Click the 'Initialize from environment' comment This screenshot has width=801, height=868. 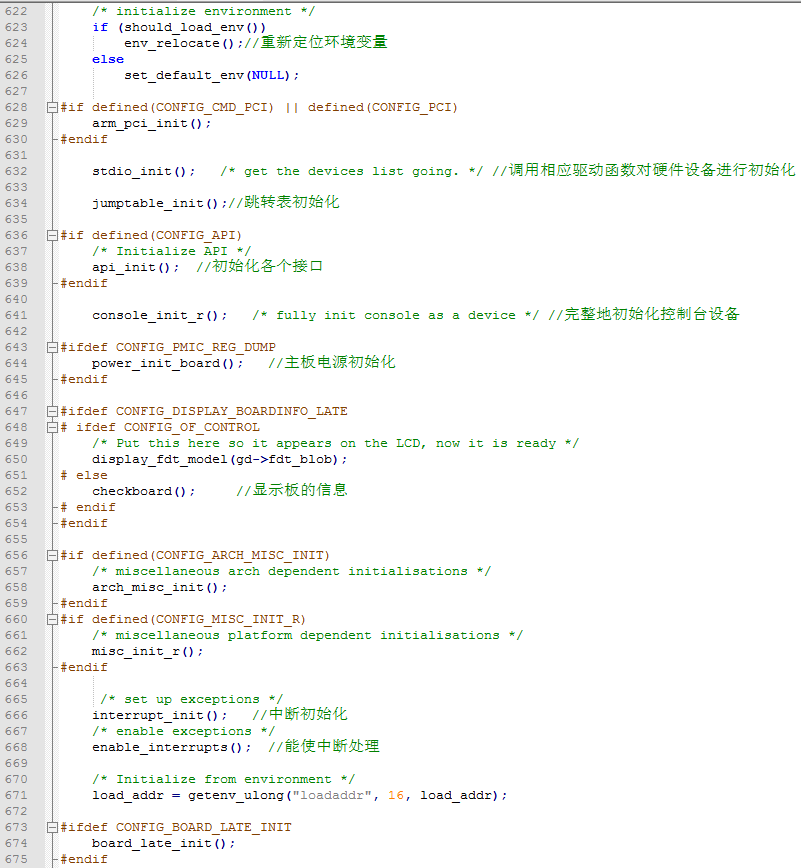coord(223,779)
